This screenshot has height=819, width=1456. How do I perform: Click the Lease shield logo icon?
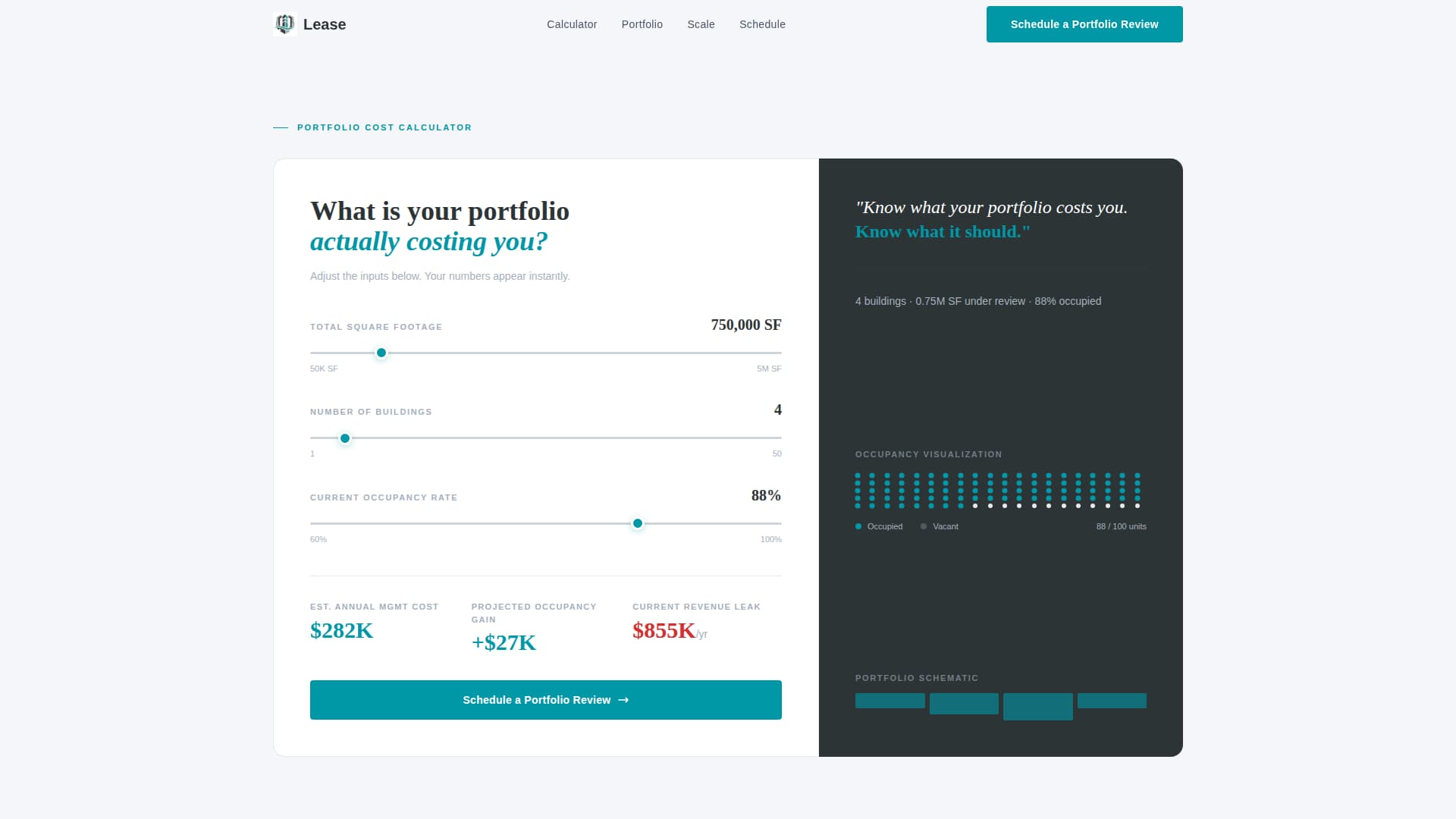point(284,24)
